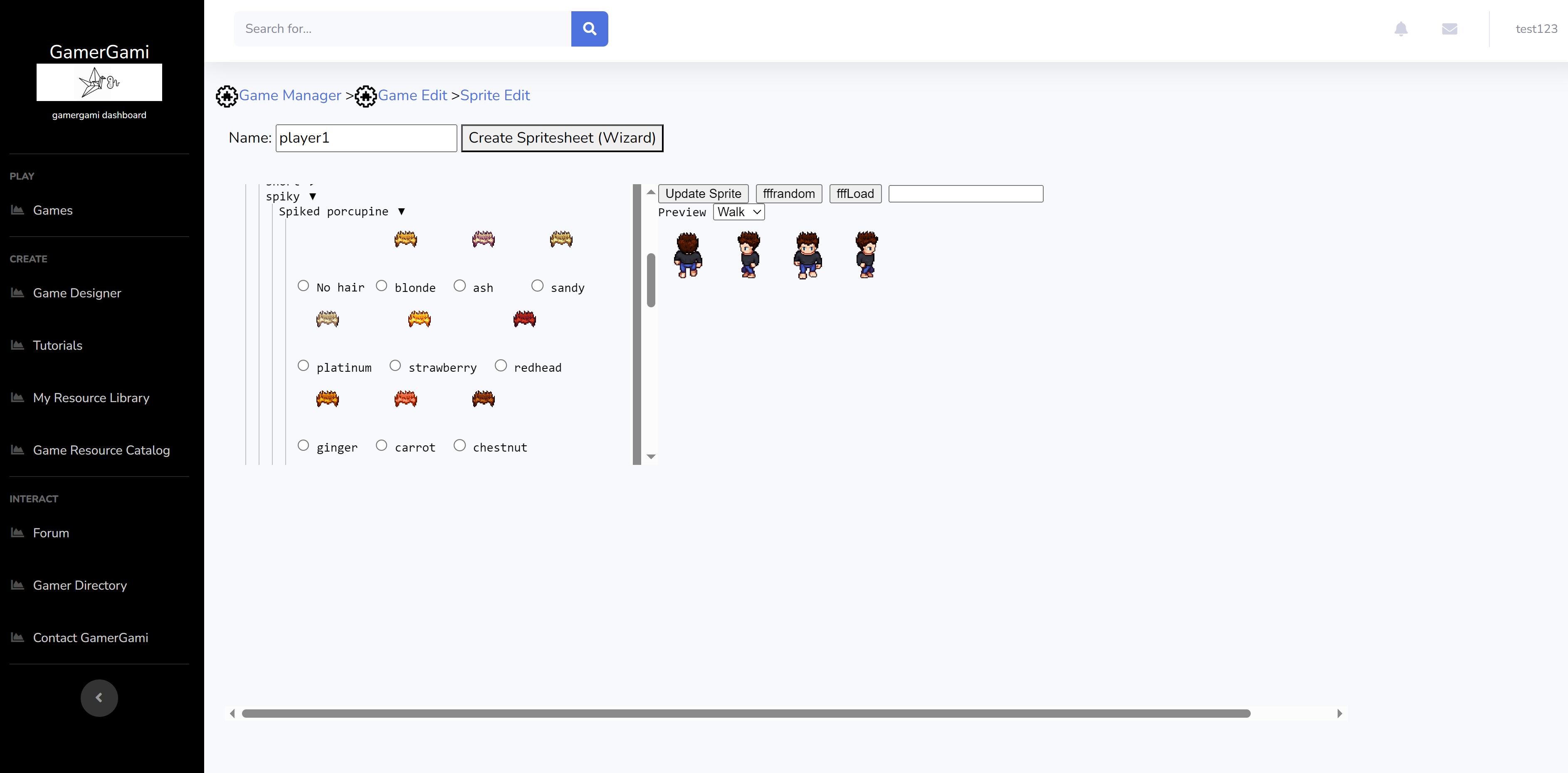Go to My Resource Library menu item
Screen dimensions: 1568x773
coord(91,398)
